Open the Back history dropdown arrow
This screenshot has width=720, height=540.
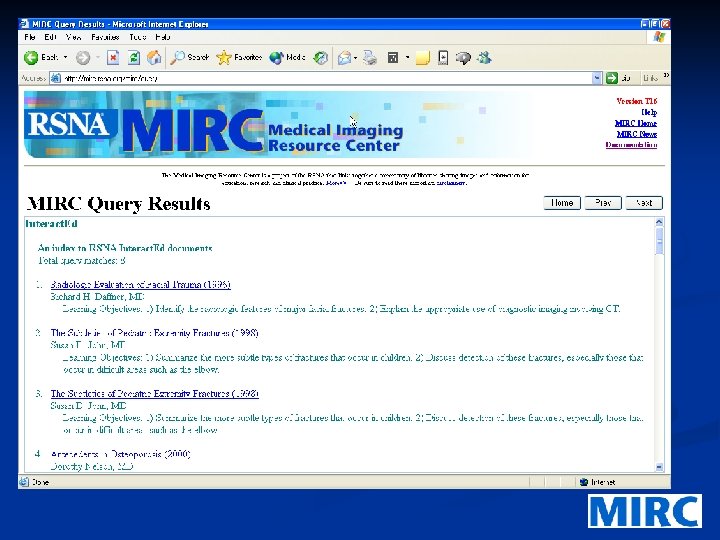pyautogui.click(x=65, y=57)
